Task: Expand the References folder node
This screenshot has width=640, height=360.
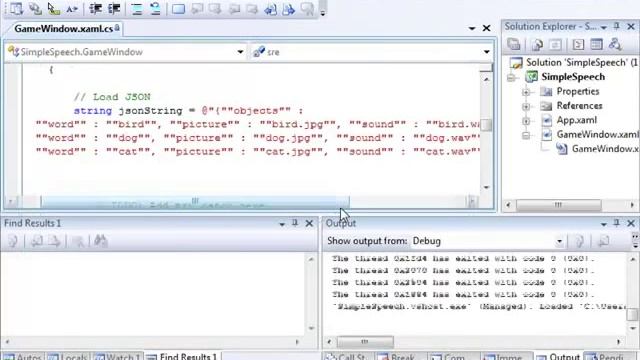Action: 526,107
